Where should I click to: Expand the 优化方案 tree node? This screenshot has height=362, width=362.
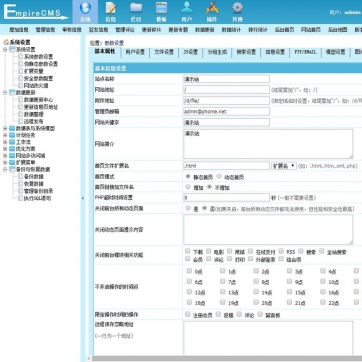point(5,149)
